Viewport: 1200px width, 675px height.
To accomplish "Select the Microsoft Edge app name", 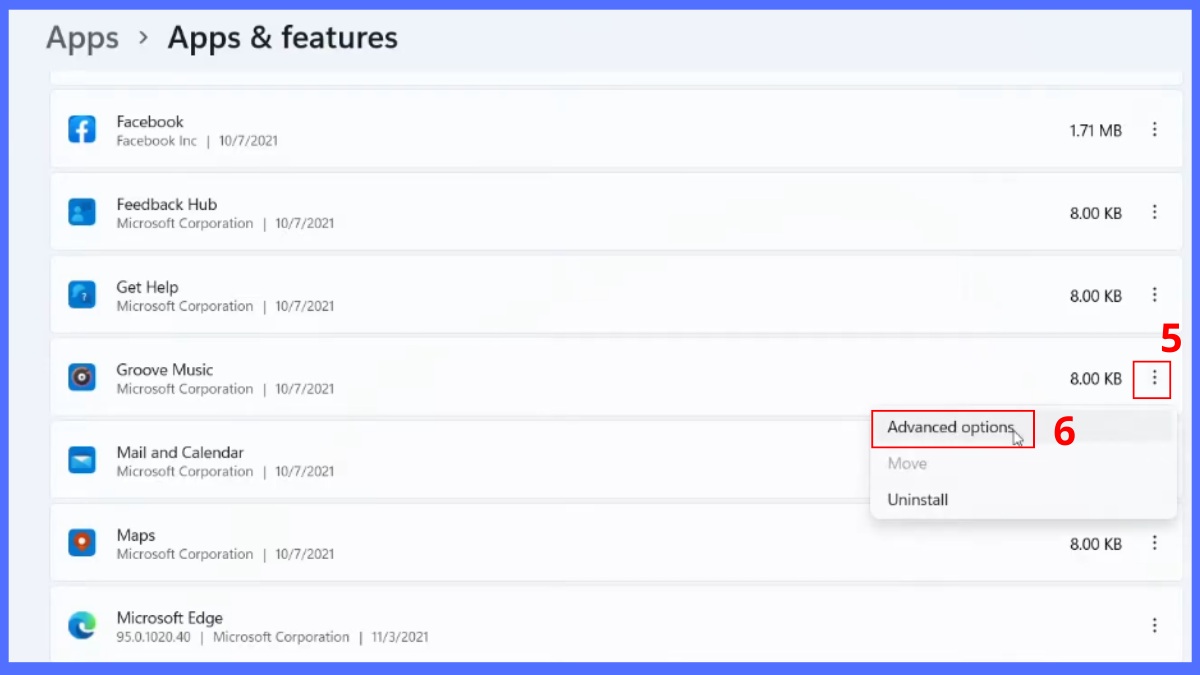I will [x=169, y=618].
